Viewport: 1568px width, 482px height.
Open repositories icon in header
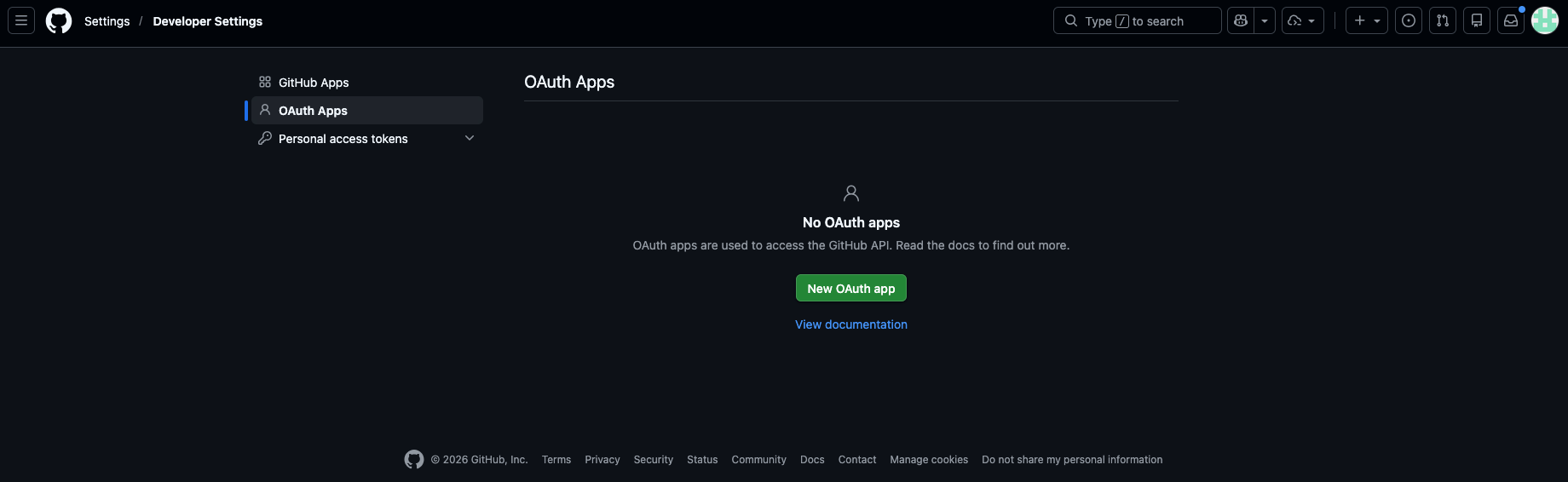1477,20
